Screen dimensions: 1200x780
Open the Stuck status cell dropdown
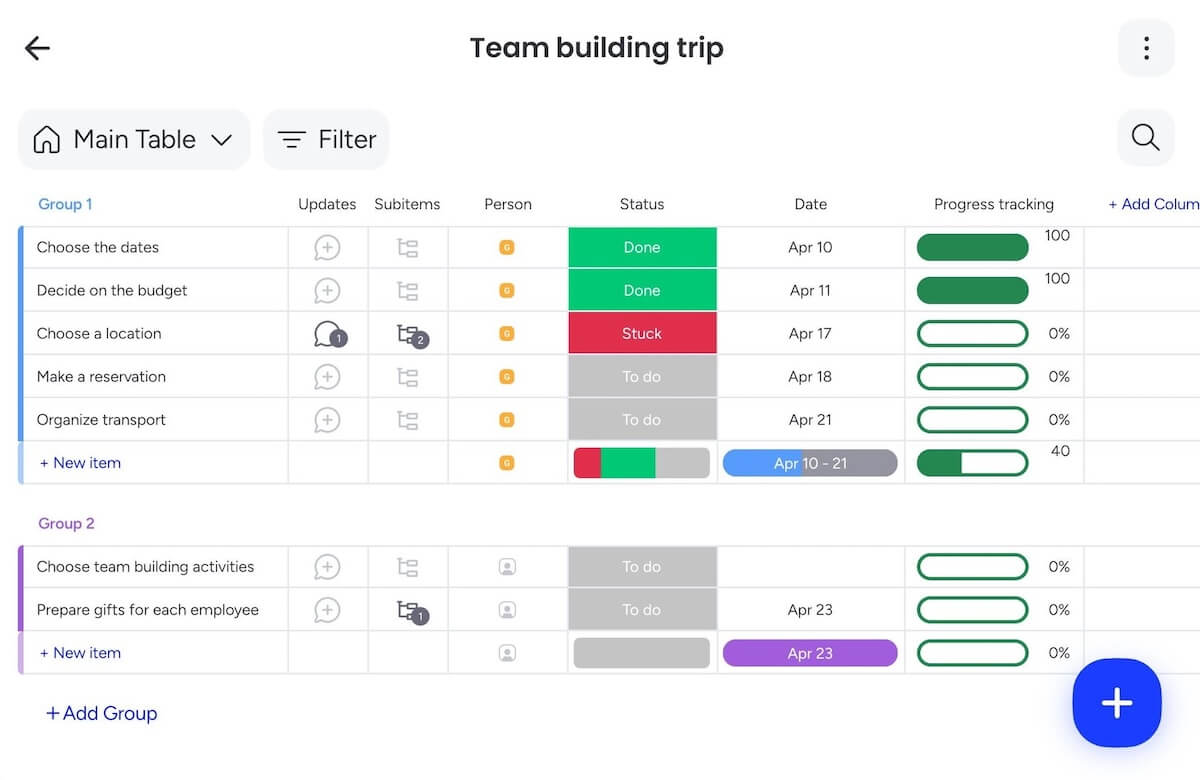point(642,334)
